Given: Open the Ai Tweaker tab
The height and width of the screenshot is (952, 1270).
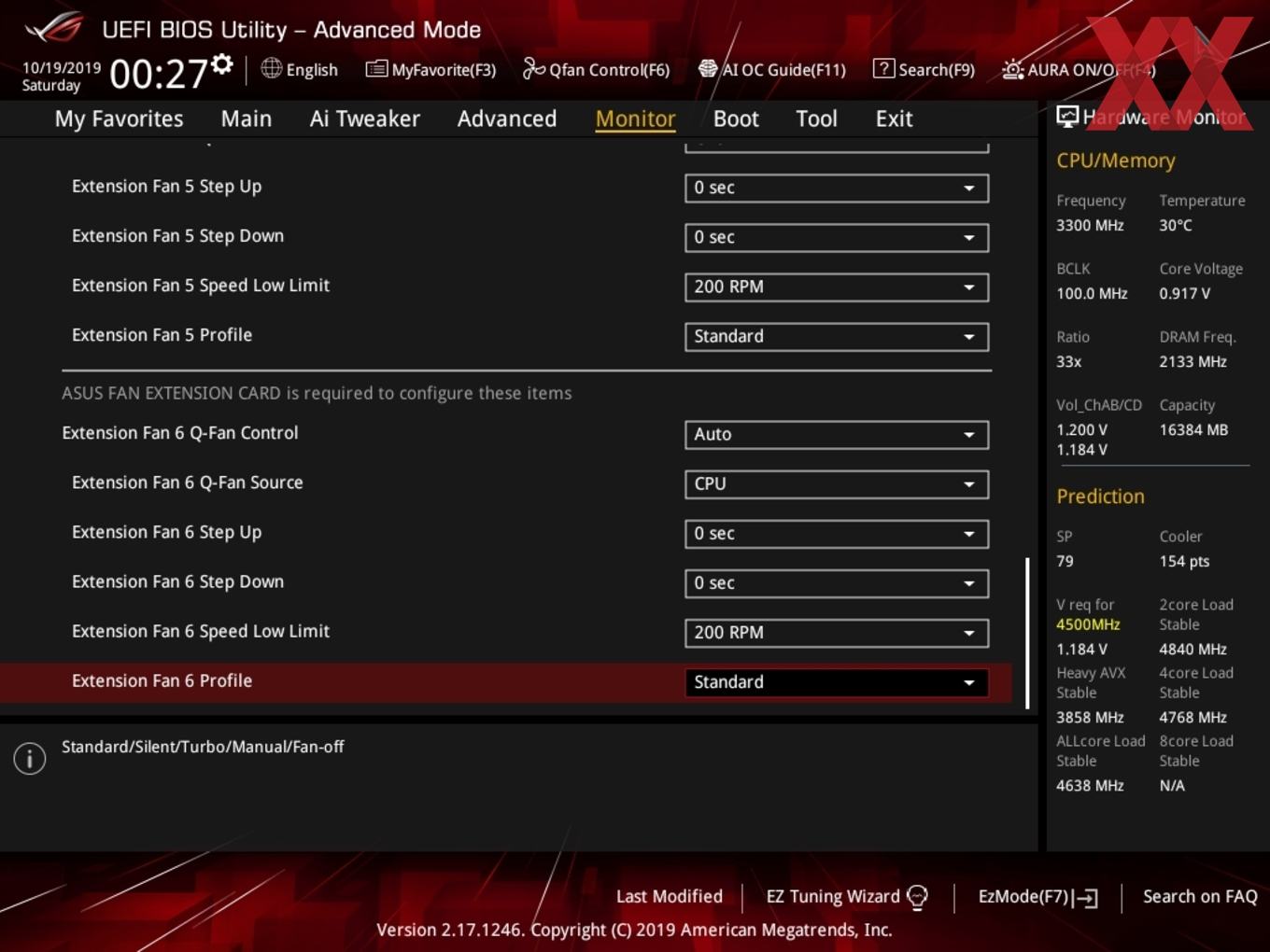Looking at the screenshot, I should (365, 119).
